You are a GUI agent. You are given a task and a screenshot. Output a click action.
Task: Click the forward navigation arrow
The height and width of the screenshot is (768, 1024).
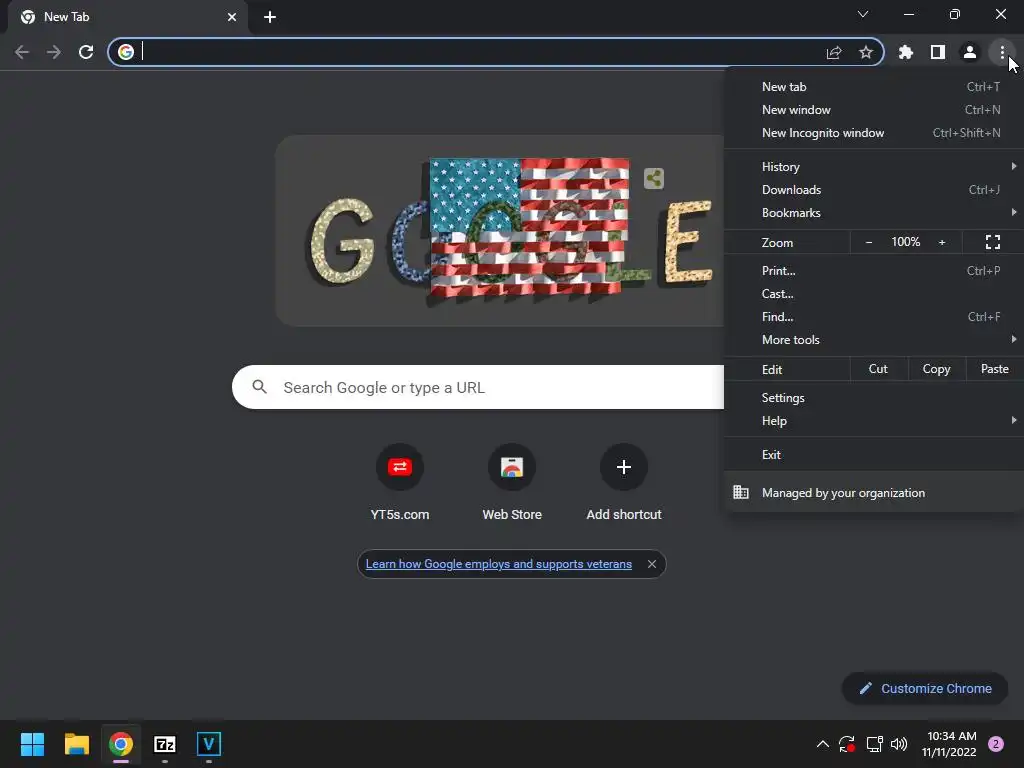(54, 52)
